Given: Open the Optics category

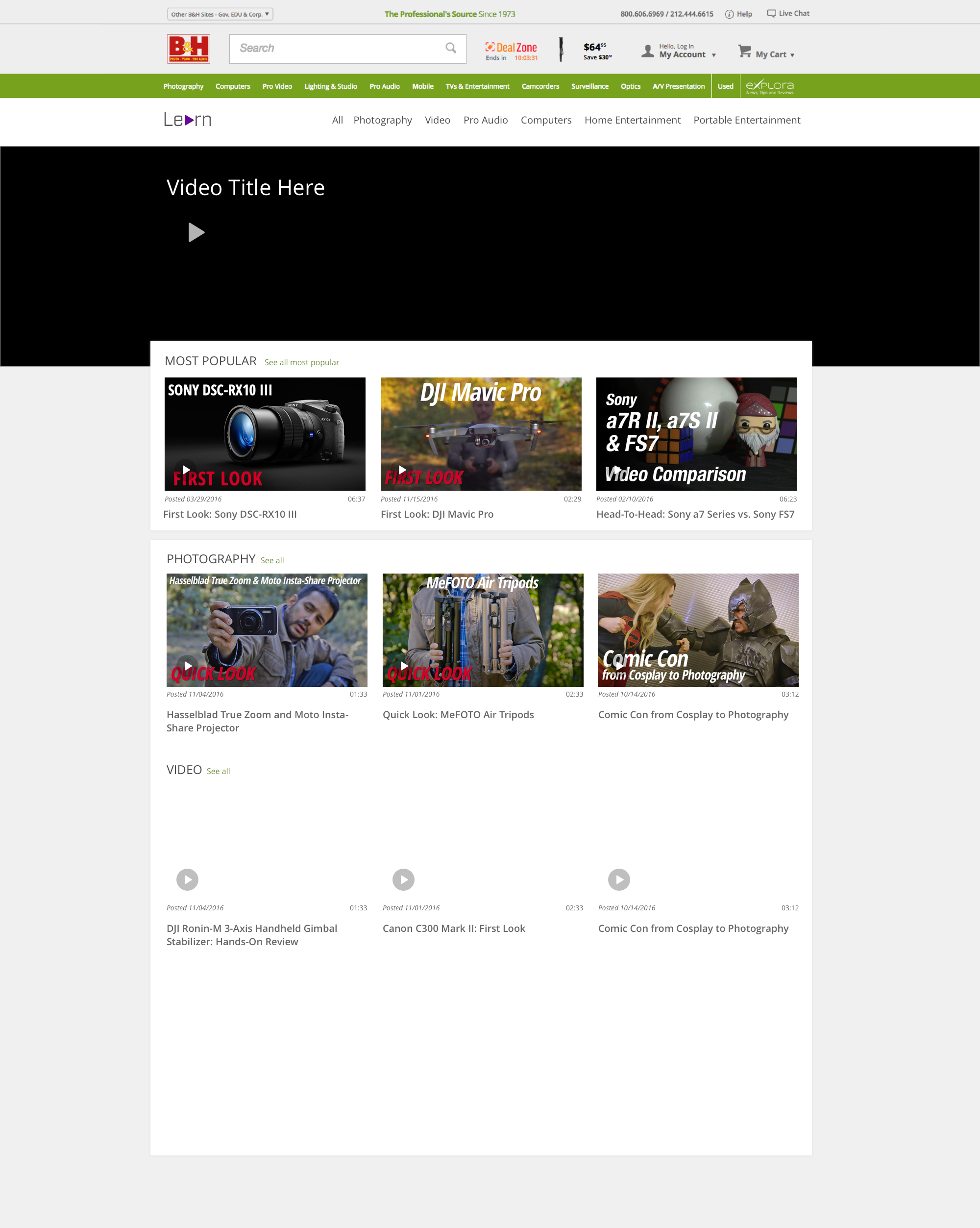Looking at the screenshot, I should (630, 87).
